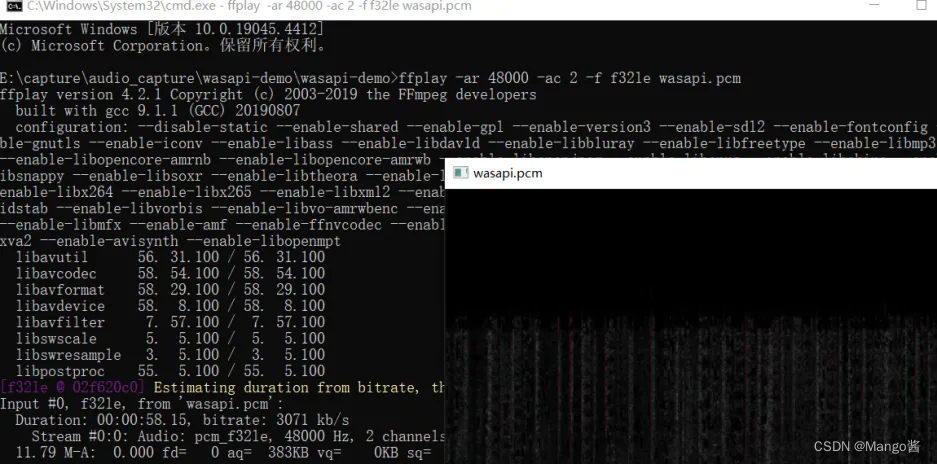
Task: Click 'Estimating duration from bitrate' message
Action: click(299, 387)
